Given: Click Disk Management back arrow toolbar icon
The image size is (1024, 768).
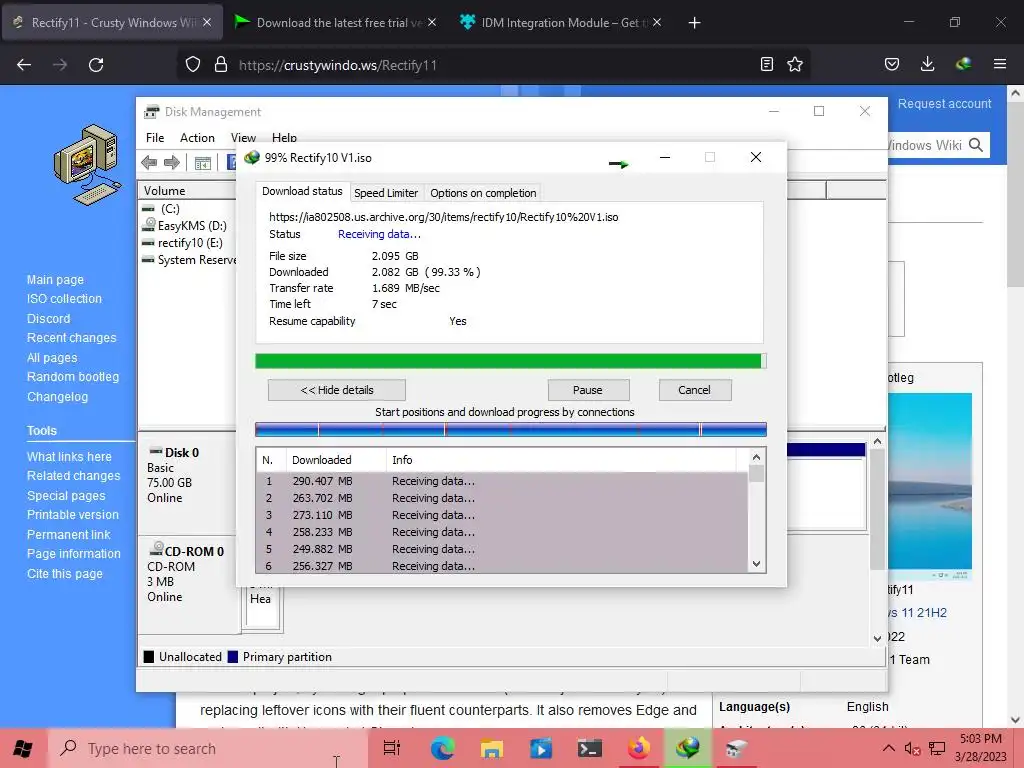Looking at the screenshot, I should 149,163.
